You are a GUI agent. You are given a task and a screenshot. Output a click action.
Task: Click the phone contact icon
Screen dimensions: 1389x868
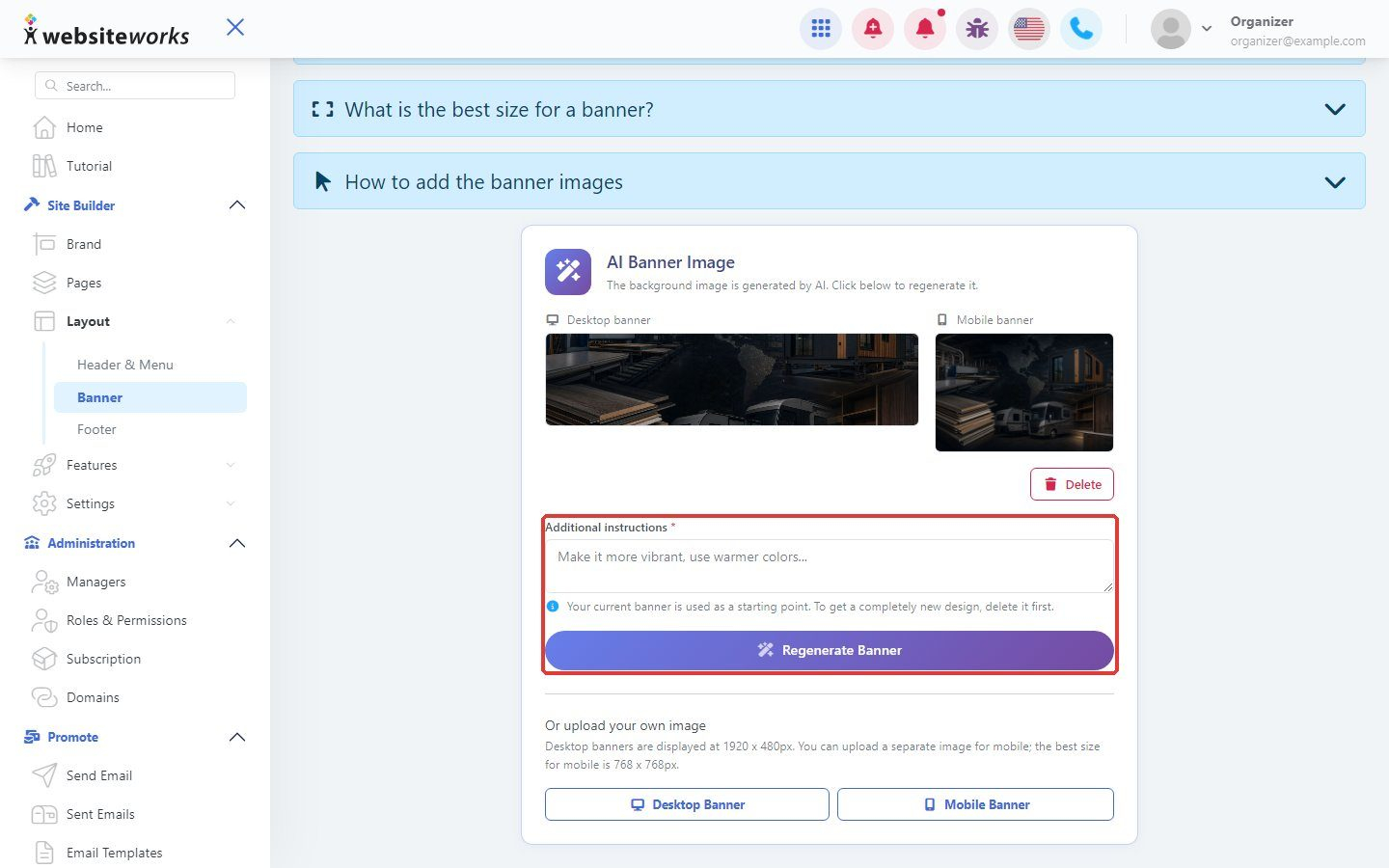click(1081, 29)
